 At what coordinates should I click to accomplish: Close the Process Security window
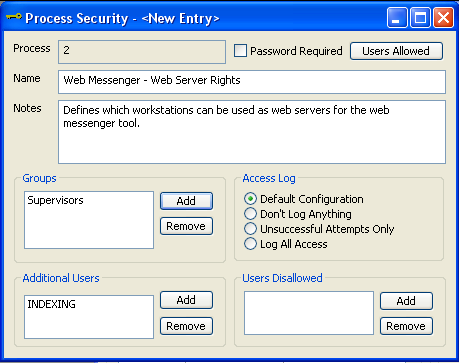click(443, 17)
